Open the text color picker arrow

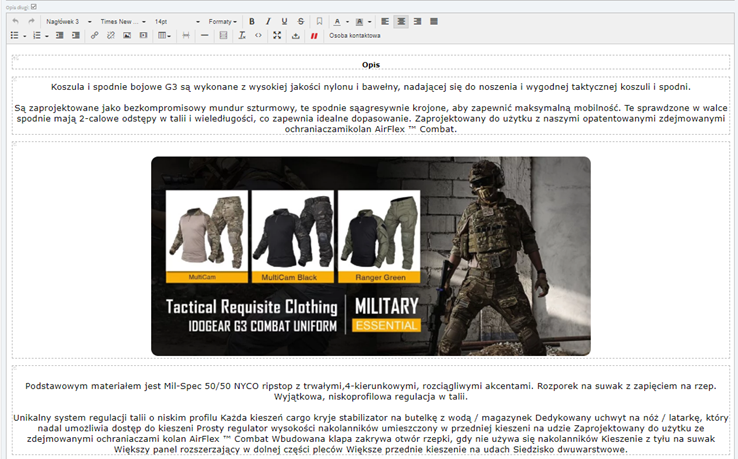347,22
